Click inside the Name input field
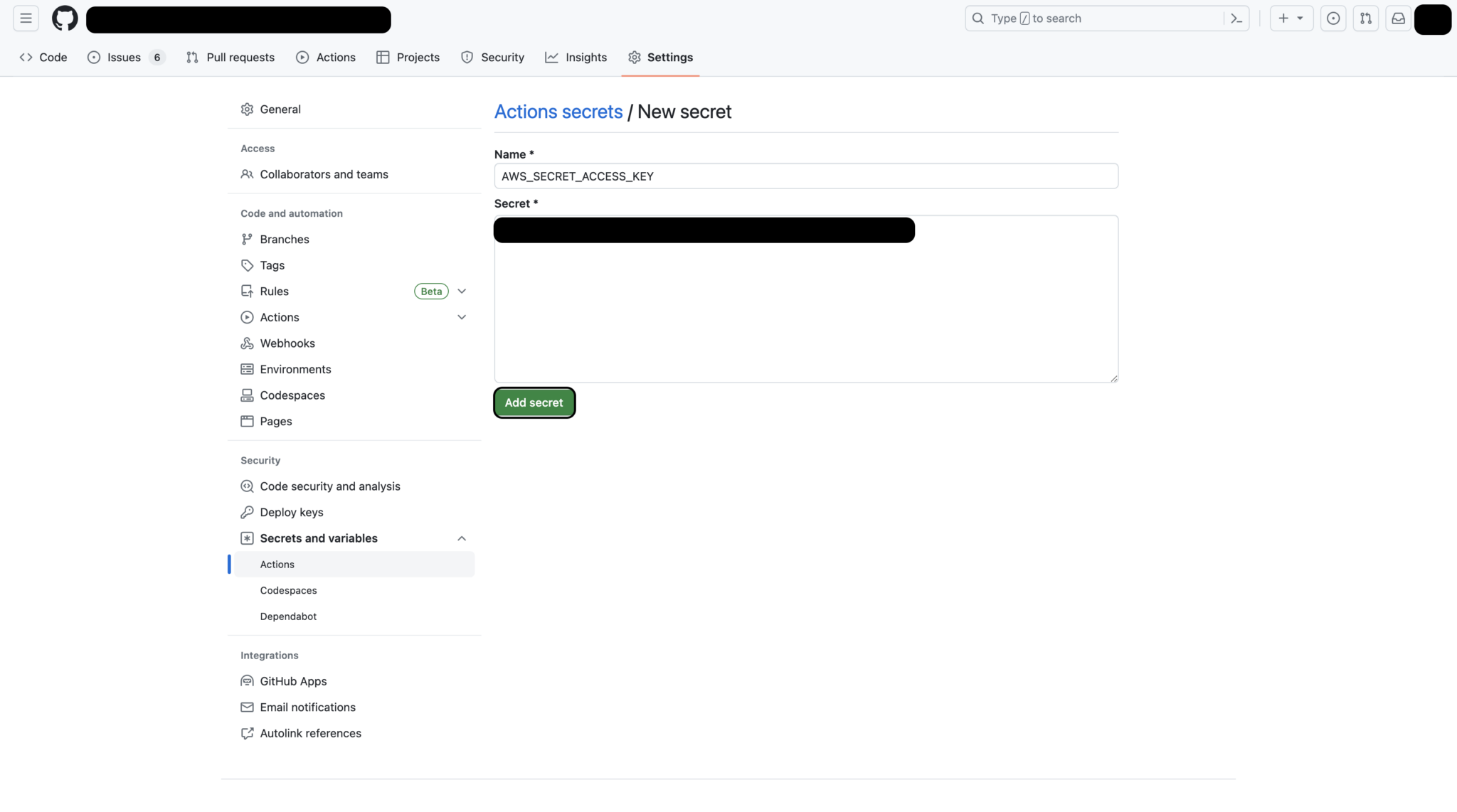1457x812 pixels. (805, 176)
